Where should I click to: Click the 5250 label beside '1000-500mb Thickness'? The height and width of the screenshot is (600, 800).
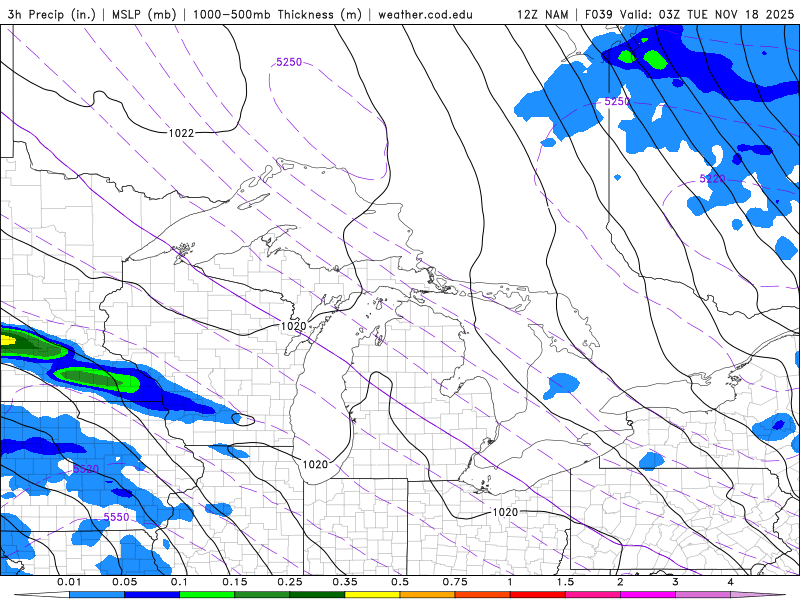point(289,62)
